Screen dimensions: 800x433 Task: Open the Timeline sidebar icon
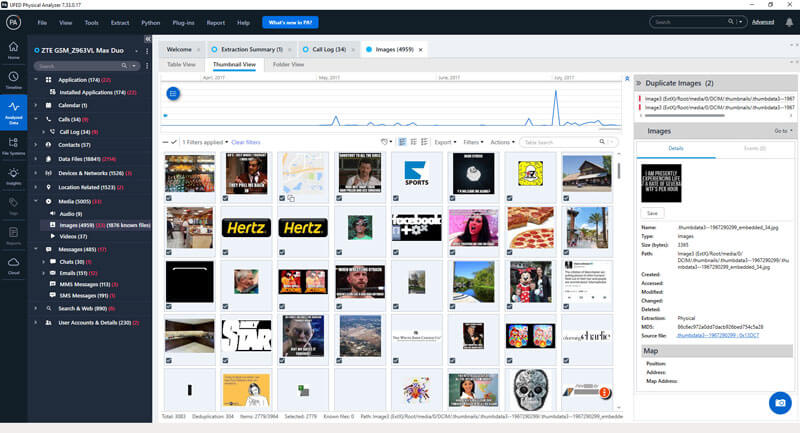click(13, 80)
